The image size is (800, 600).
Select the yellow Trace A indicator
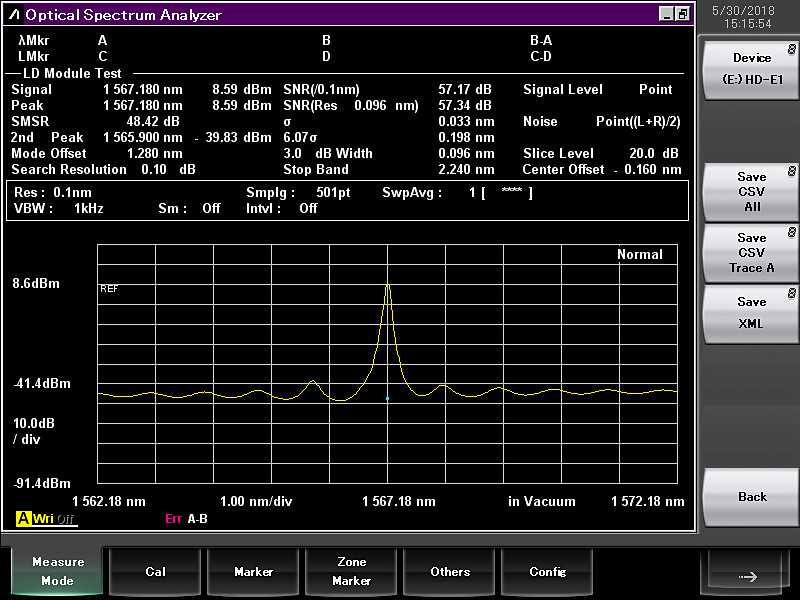click(21, 519)
